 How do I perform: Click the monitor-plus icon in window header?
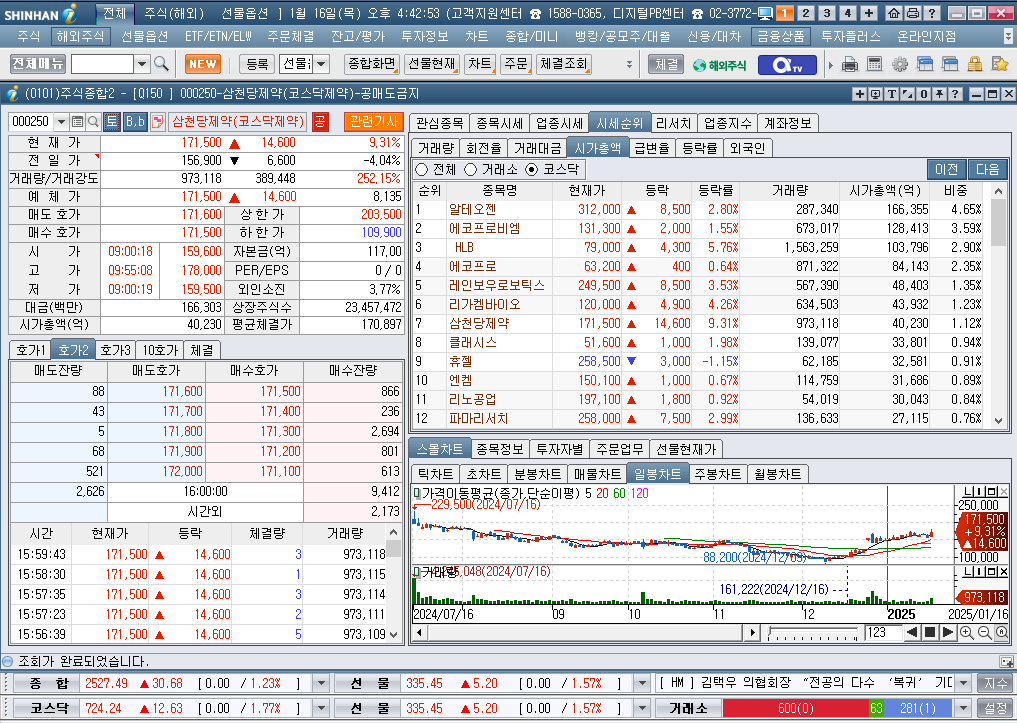tap(876, 94)
